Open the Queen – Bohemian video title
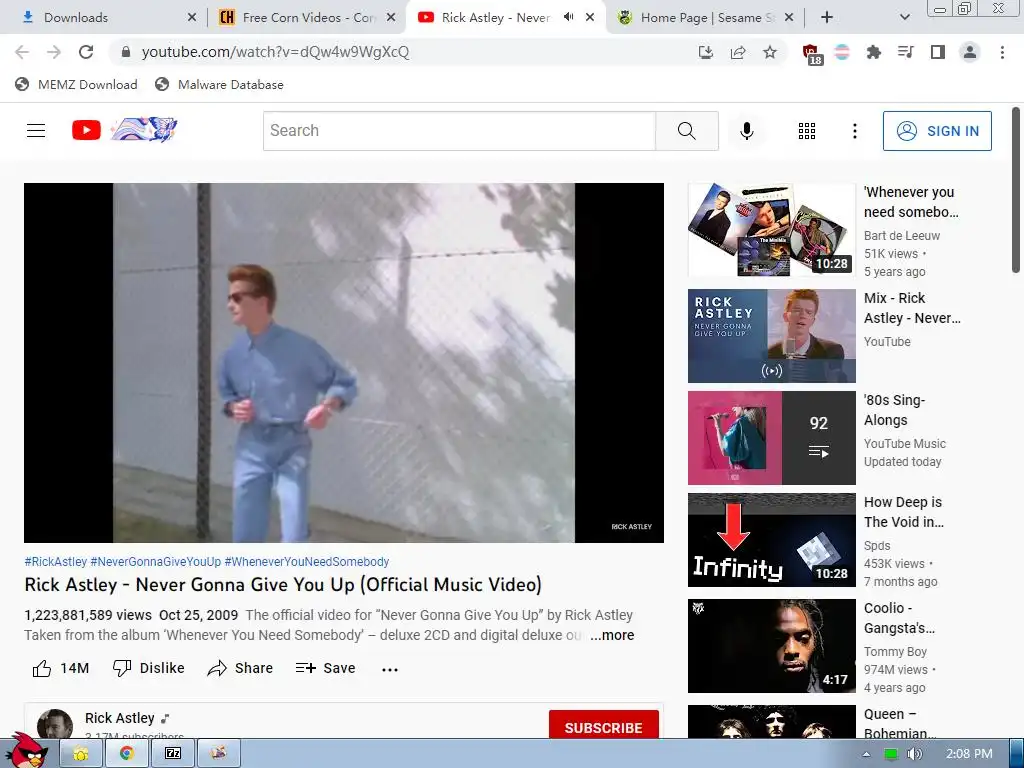 pyautogui.click(x=899, y=724)
